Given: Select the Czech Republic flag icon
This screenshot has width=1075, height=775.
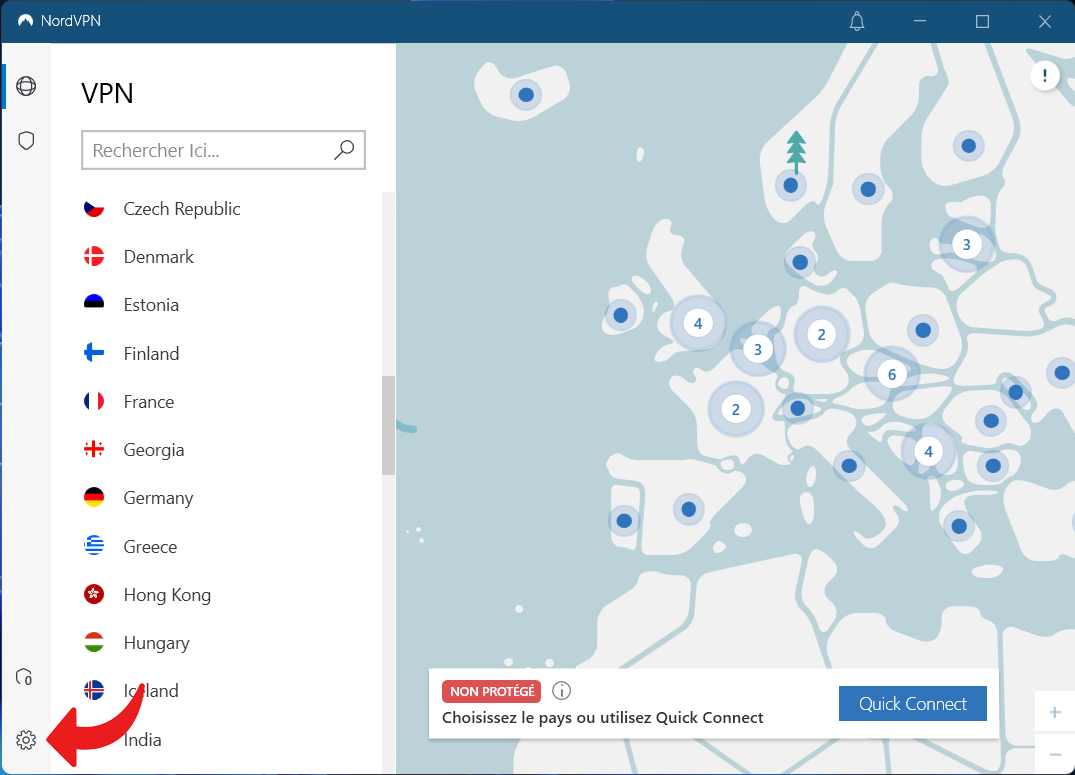Looking at the screenshot, I should [x=94, y=208].
